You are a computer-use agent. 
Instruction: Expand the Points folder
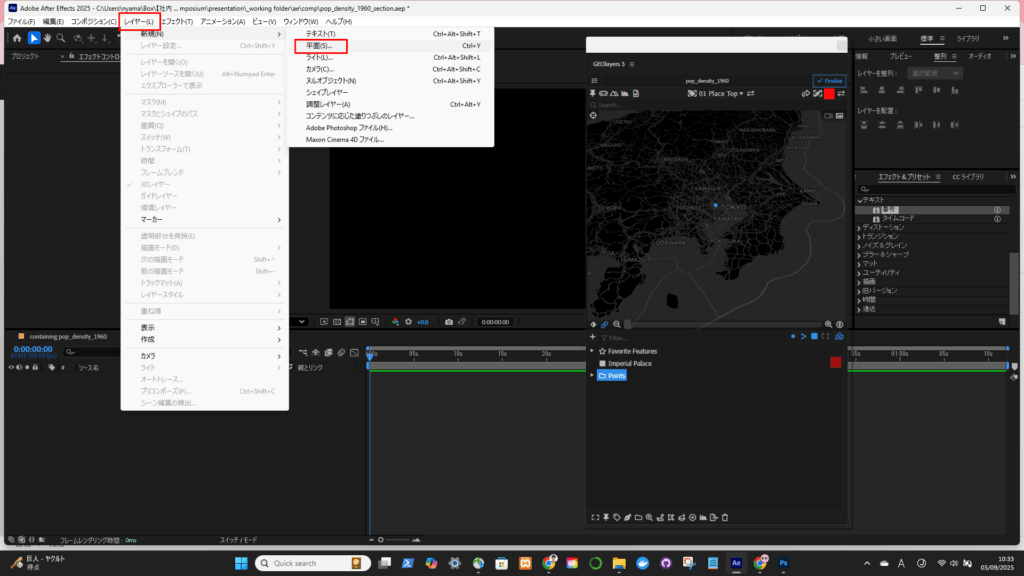click(x=592, y=375)
